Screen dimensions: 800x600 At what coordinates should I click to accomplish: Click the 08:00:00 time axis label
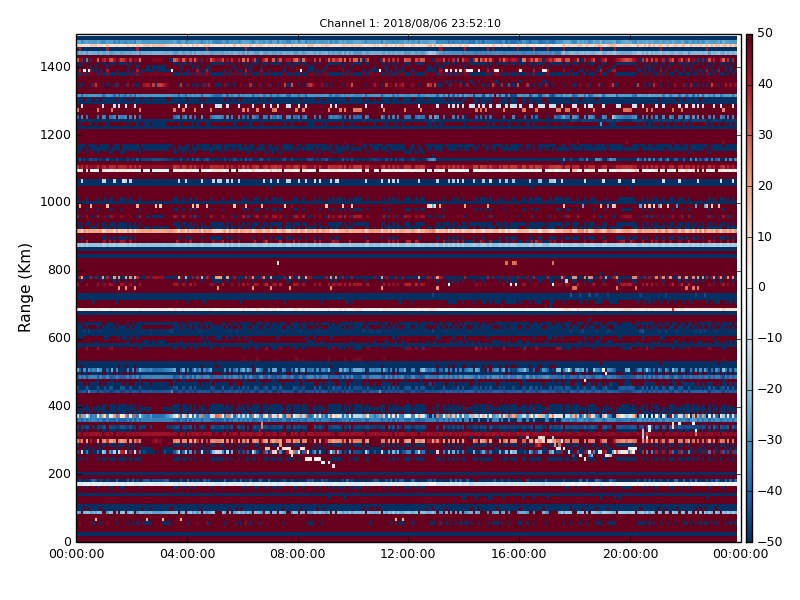point(298,554)
